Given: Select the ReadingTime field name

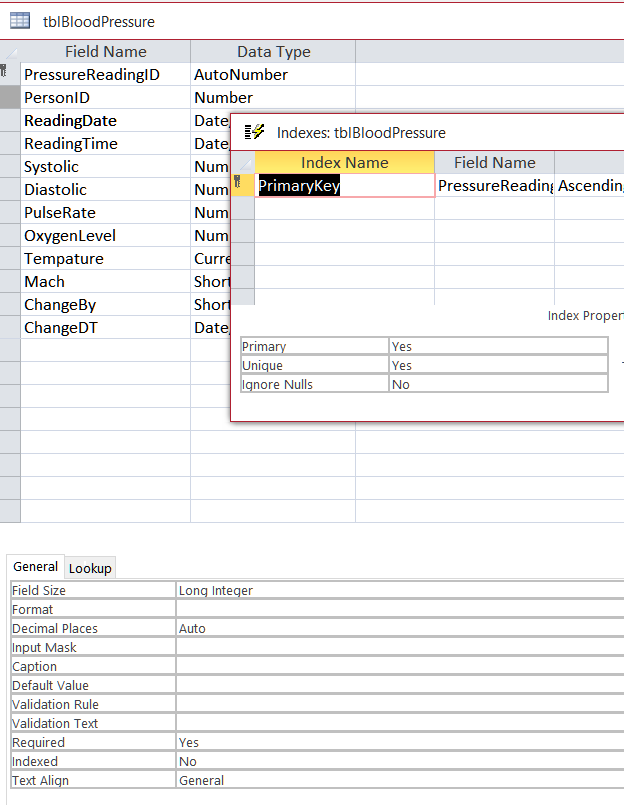Looking at the screenshot, I should [x=105, y=143].
